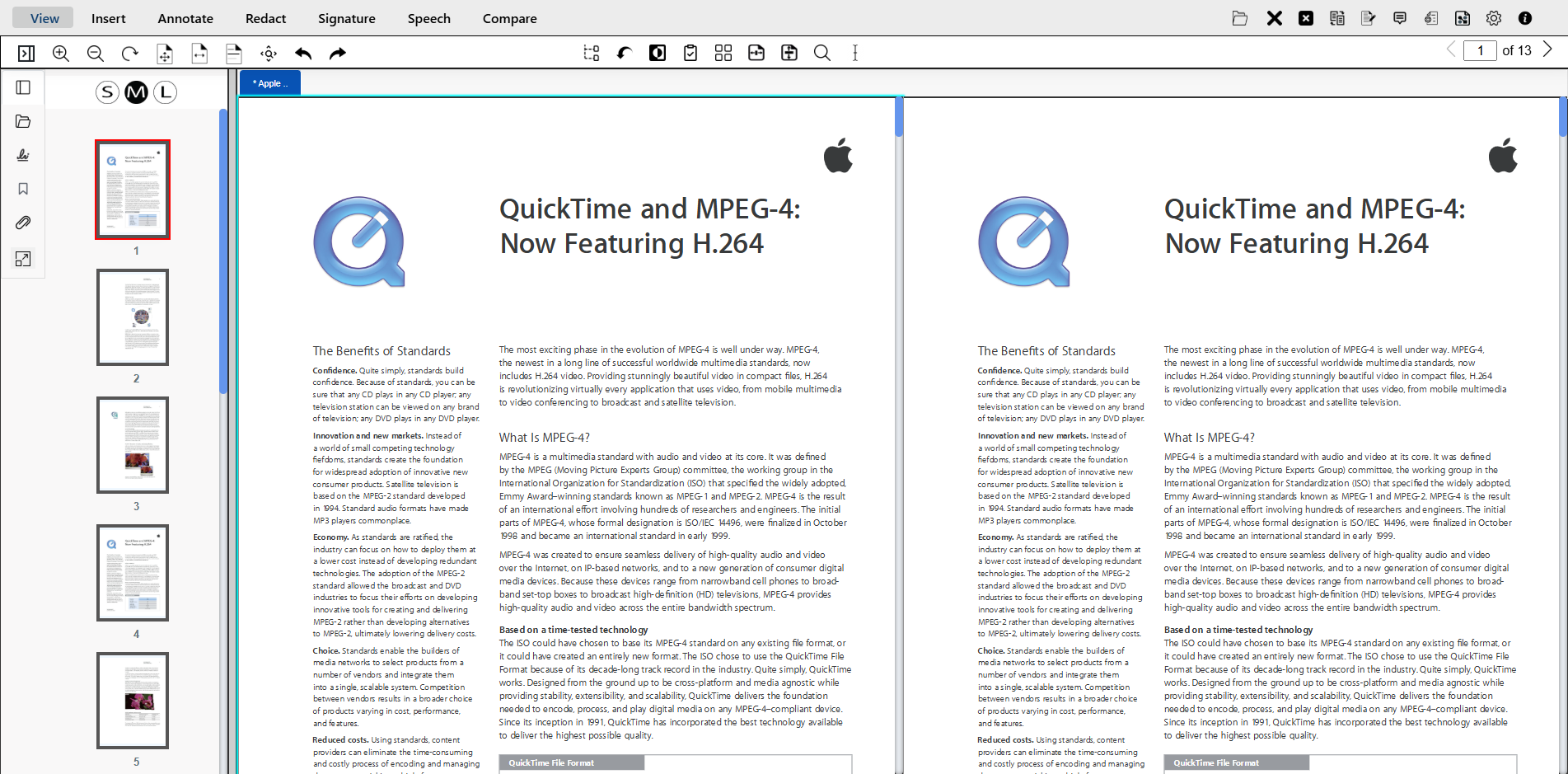Open the signatures panel in the sidebar
Viewport: 1568px width, 774px height.
click(23, 155)
